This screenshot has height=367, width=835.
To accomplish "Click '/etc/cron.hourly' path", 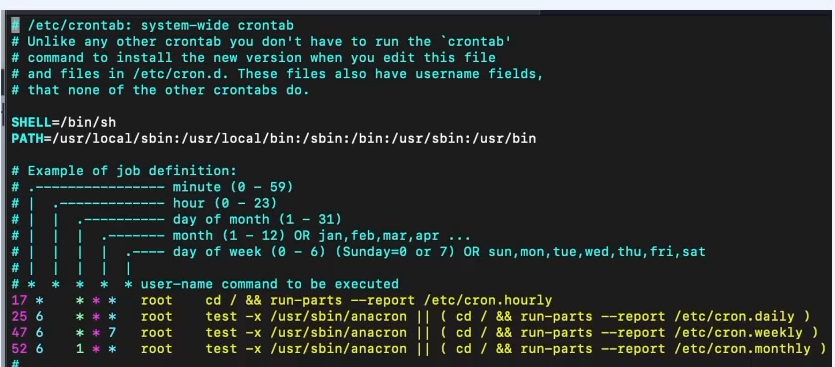I will pos(487,300).
